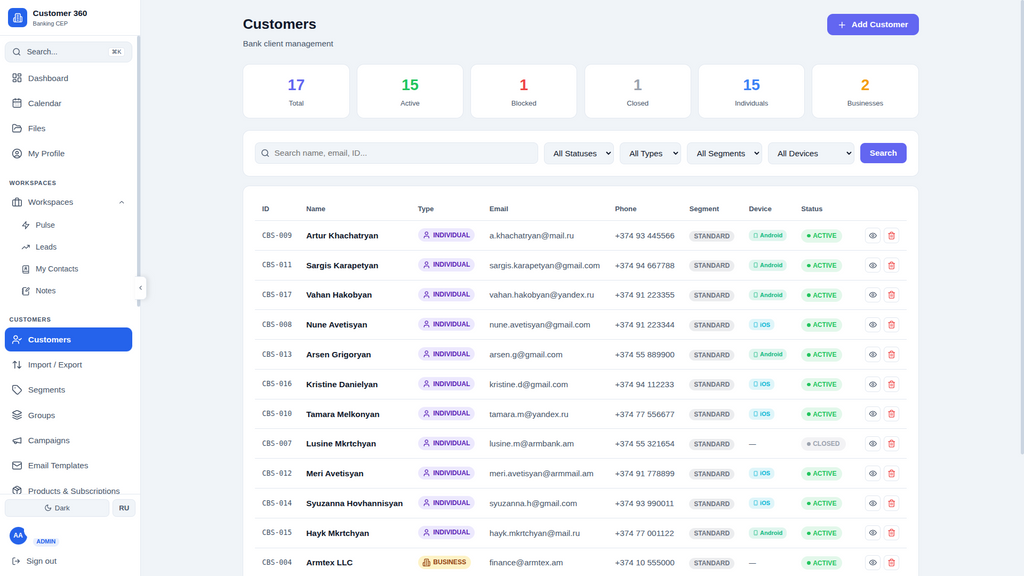Go to Files section
Viewport: 1024px width, 576px height.
coord(68,129)
